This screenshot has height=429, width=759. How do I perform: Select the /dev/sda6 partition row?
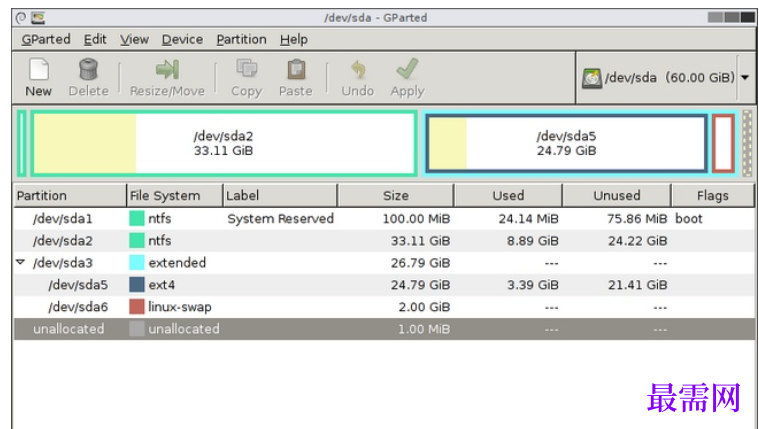tap(384, 306)
